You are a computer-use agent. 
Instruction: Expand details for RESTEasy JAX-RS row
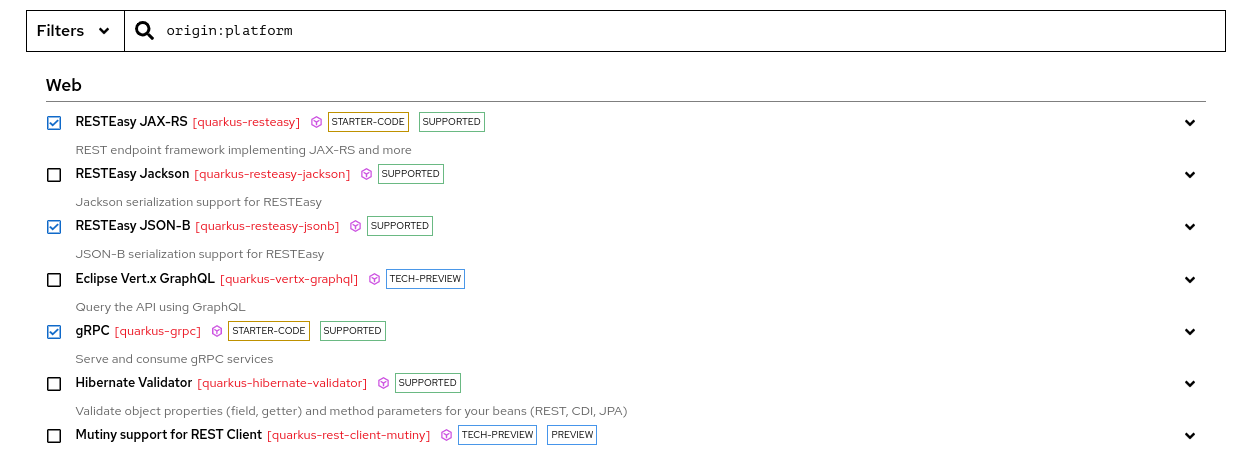point(1190,123)
